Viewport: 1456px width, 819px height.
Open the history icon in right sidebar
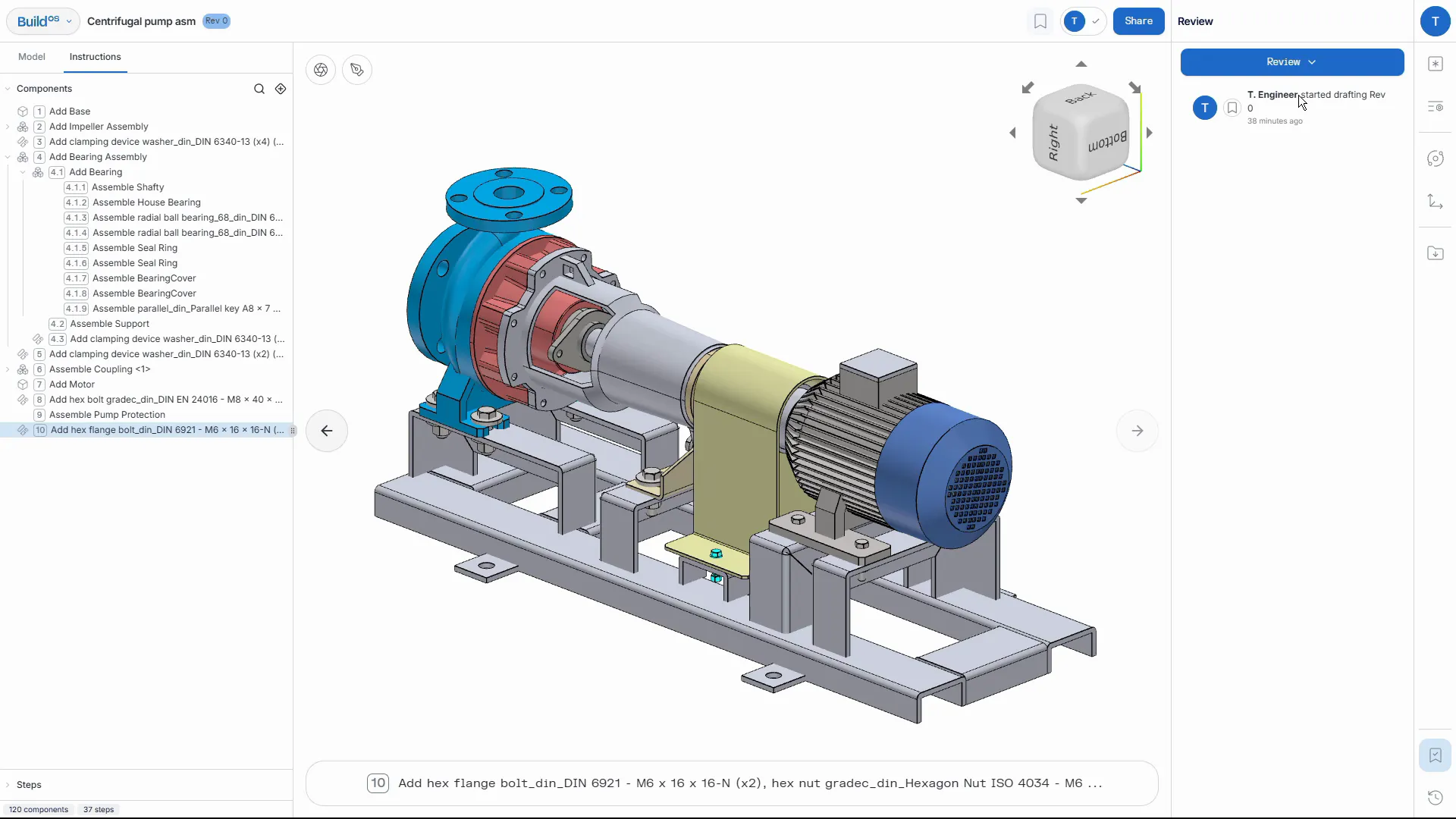click(1435, 797)
